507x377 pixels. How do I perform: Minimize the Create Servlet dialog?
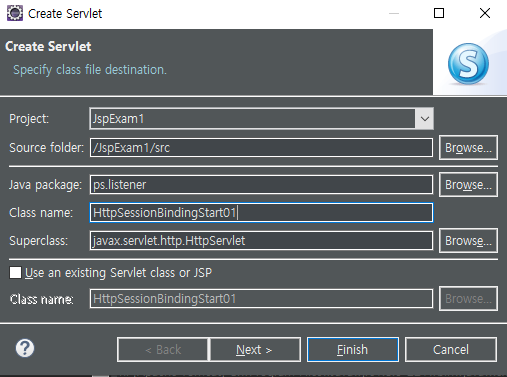pos(394,13)
